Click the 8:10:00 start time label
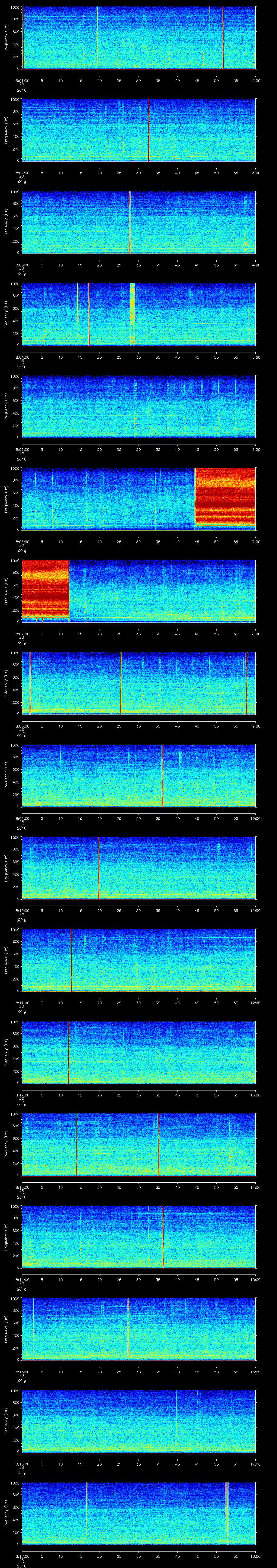Screen dimensions: 277x1568 (x=22, y=910)
